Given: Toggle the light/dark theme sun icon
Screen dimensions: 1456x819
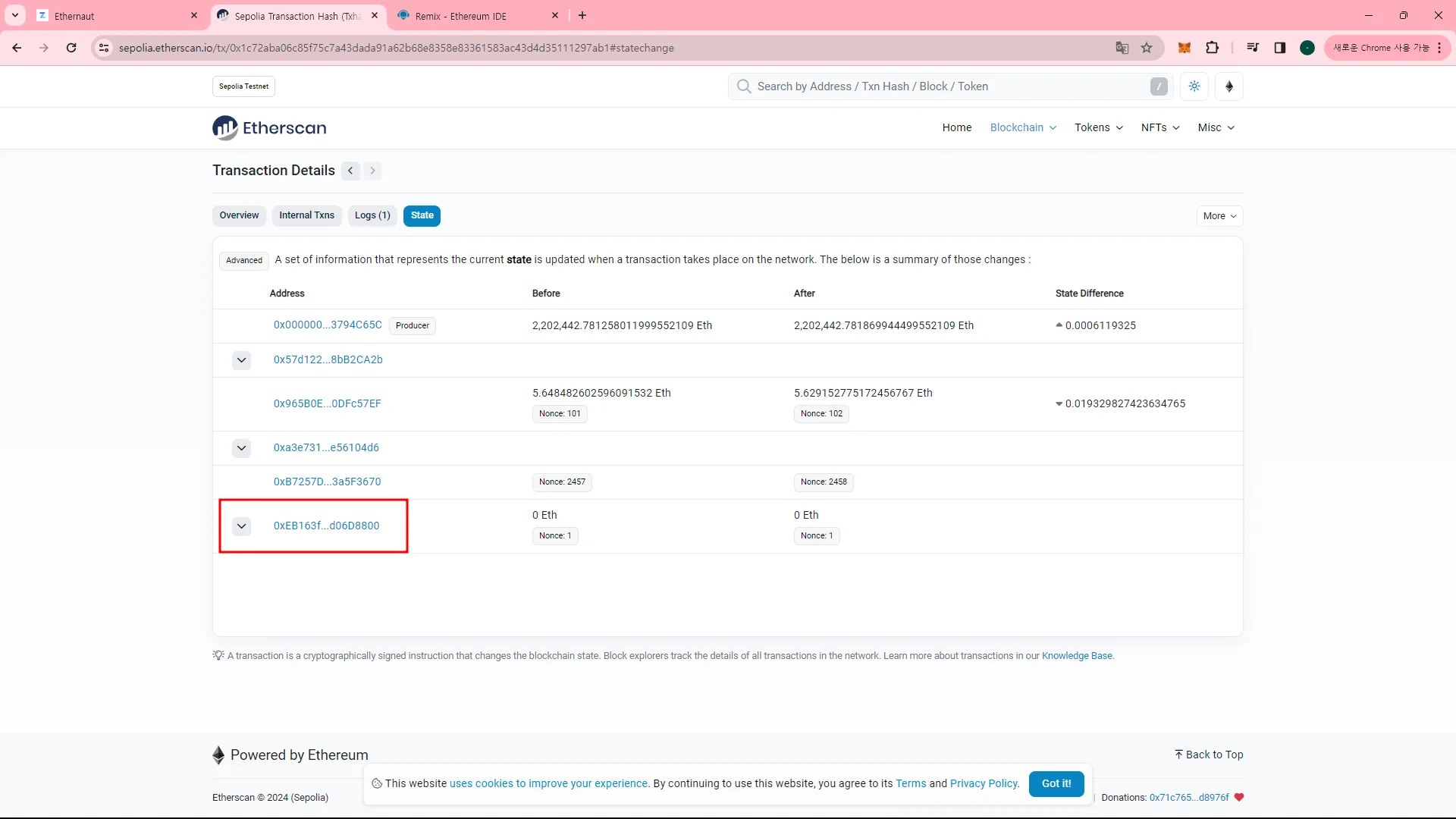Looking at the screenshot, I should (x=1194, y=86).
